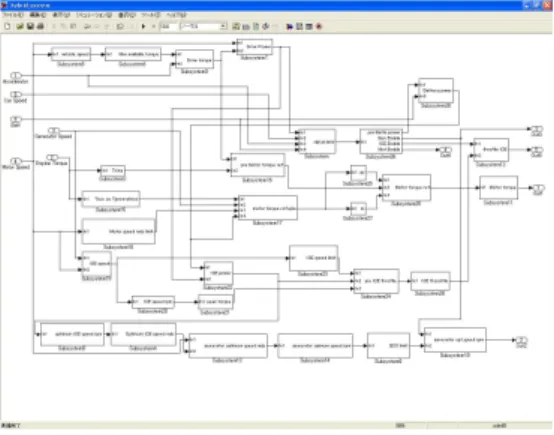Select the Subsystem14 generator optimum speed block
Viewport: 554px width, 435px height.
(315, 346)
